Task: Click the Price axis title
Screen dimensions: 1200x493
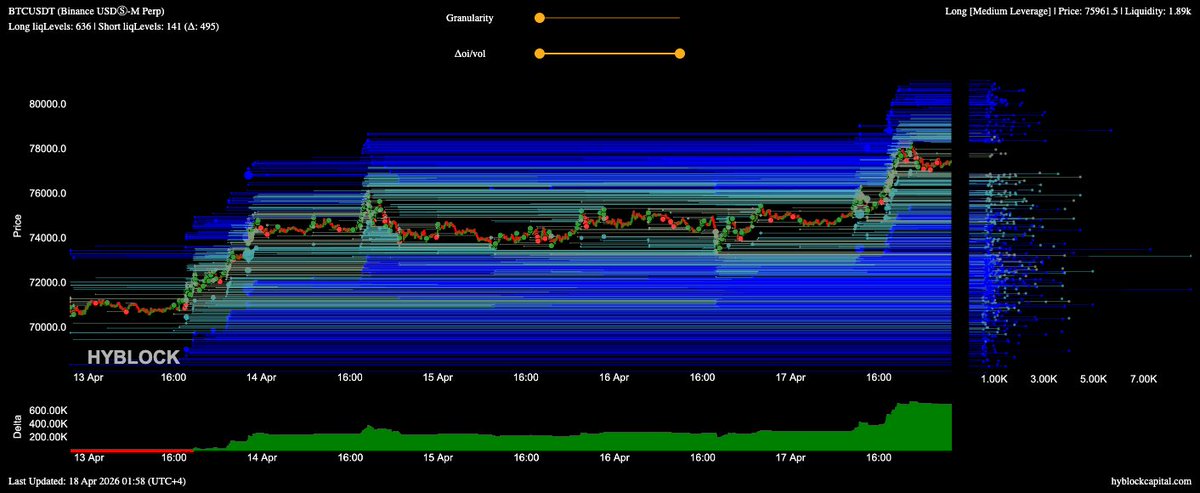Action: click(x=17, y=225)
